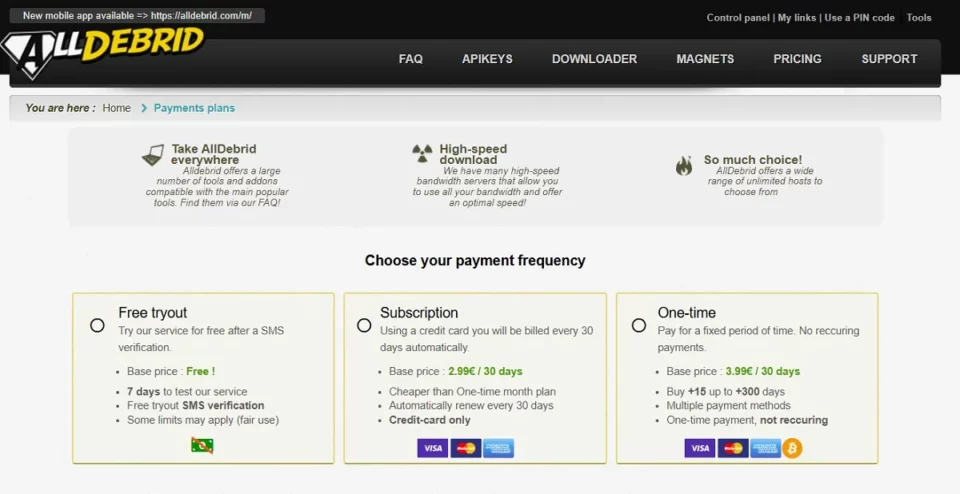The image size is (960, 494).
Task: Click the green Free ! price text
Action: click(x=201, y=372)
